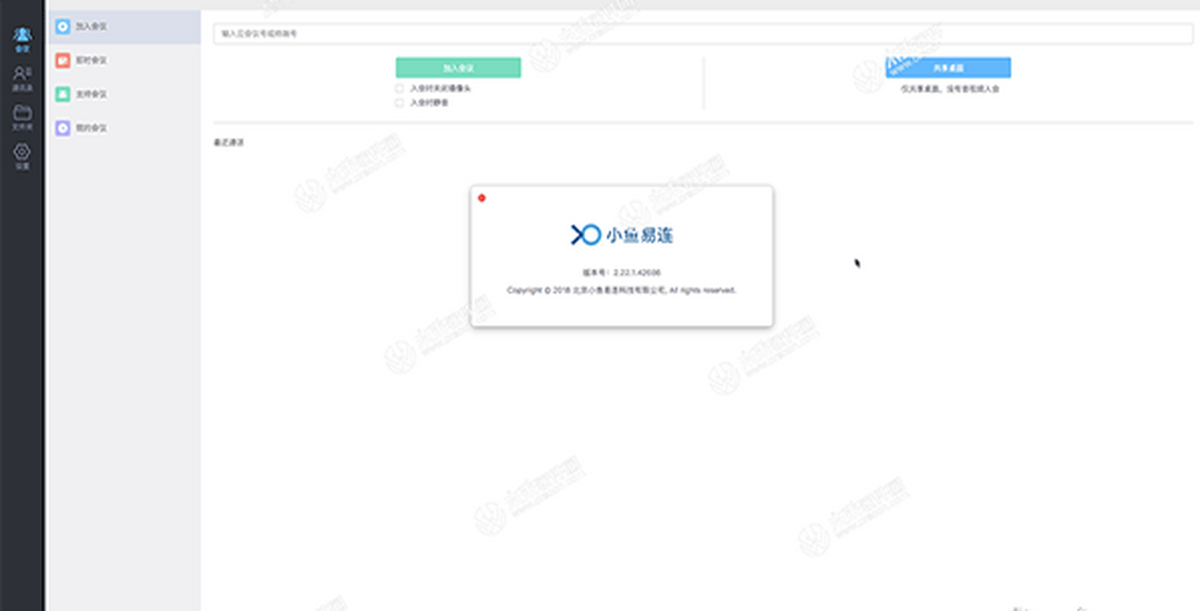Click the Copyright line in the dialog
The image size is (1200, 611).
[x=622, y=290]
